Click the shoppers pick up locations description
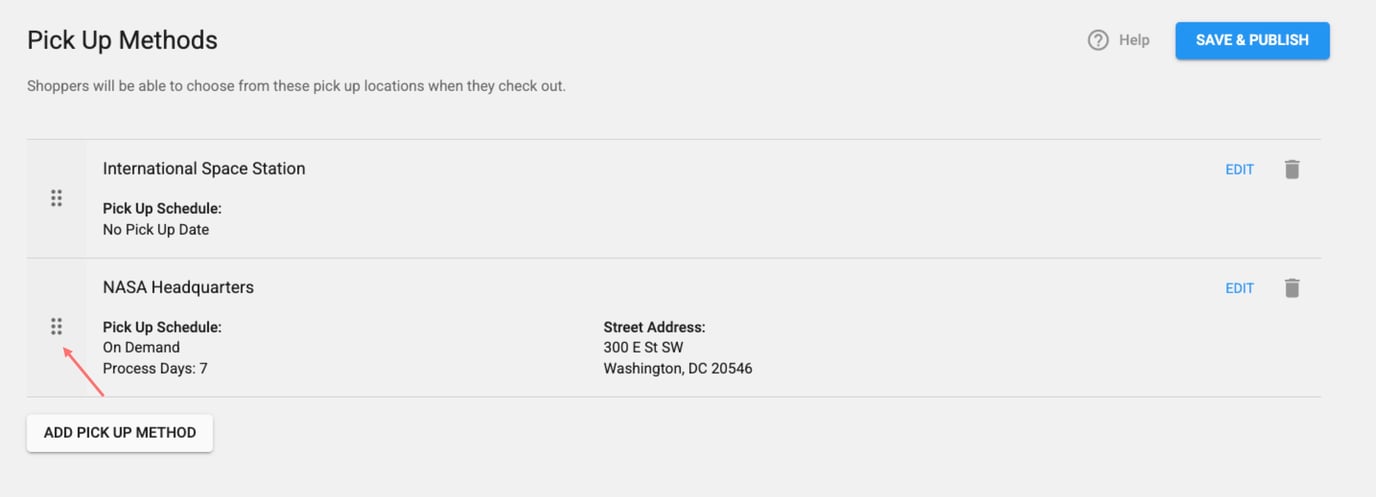Viewport: 1376px width, 497px height. click(296, 86)
